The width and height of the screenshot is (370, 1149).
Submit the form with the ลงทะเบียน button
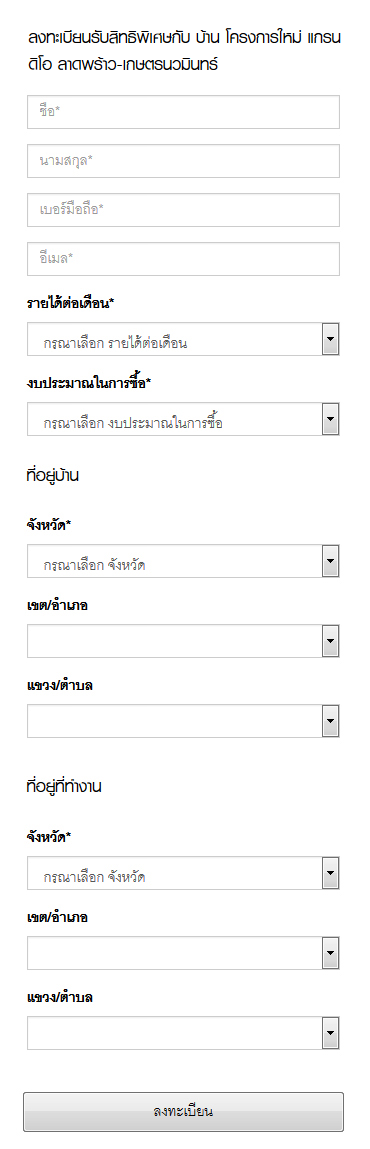[x=183, y=1112]
